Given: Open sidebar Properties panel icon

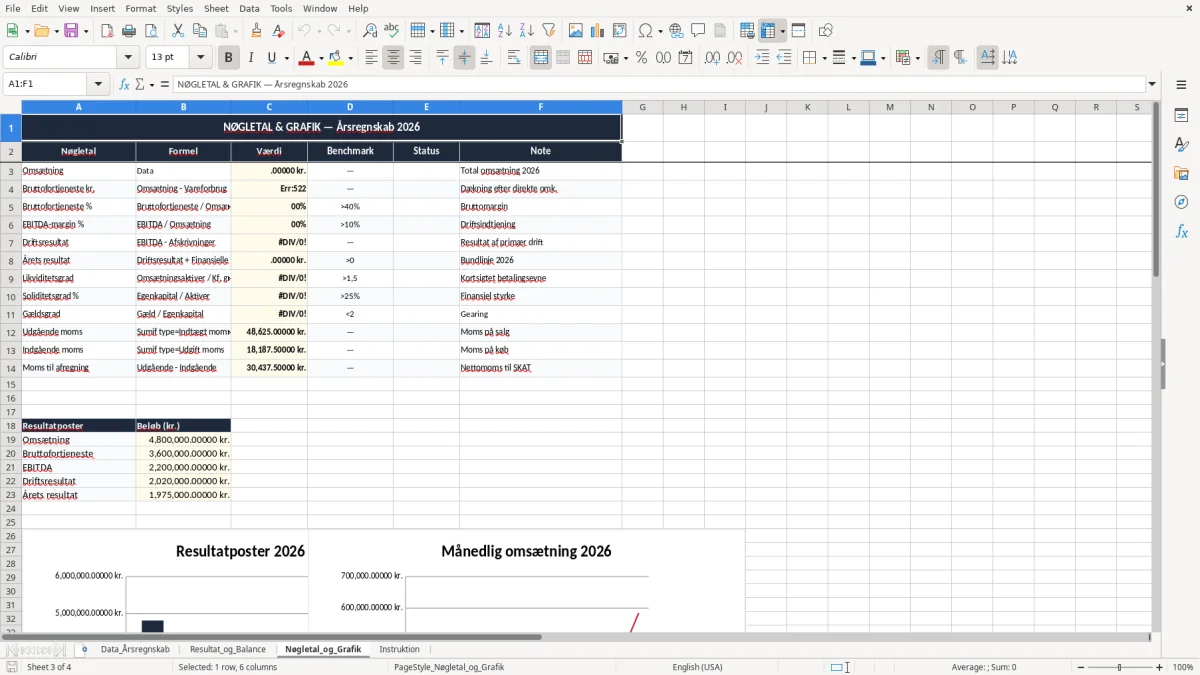Looking at the screenshot, I should point(1181,116).
